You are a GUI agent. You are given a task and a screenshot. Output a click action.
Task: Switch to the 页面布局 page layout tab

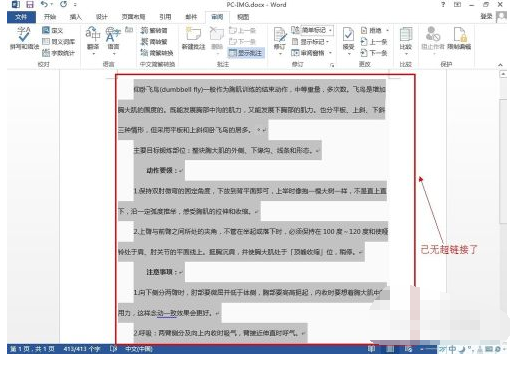tap(133, 17)
